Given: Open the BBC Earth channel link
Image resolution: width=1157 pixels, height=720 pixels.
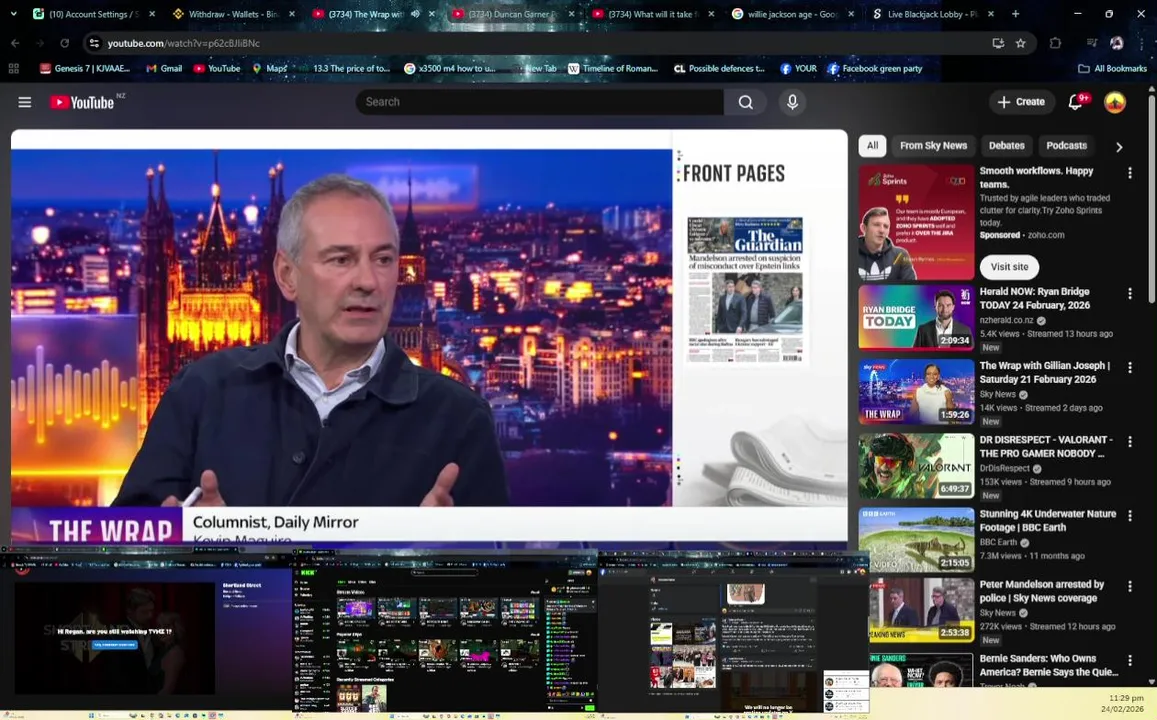Looking at the screenshot, I should point(998,542).
